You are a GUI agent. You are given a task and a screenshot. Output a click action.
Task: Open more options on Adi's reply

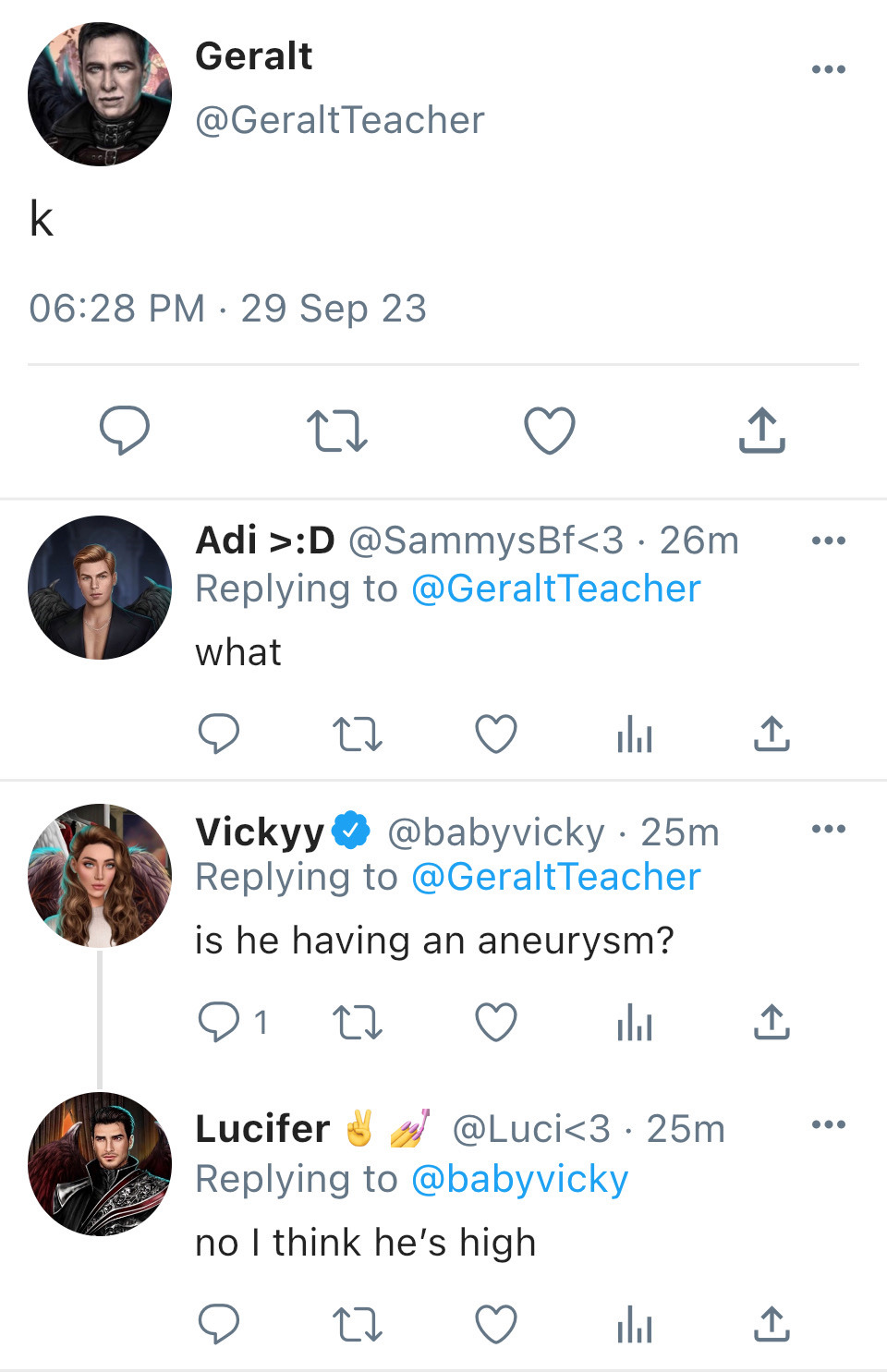[828, 540]
